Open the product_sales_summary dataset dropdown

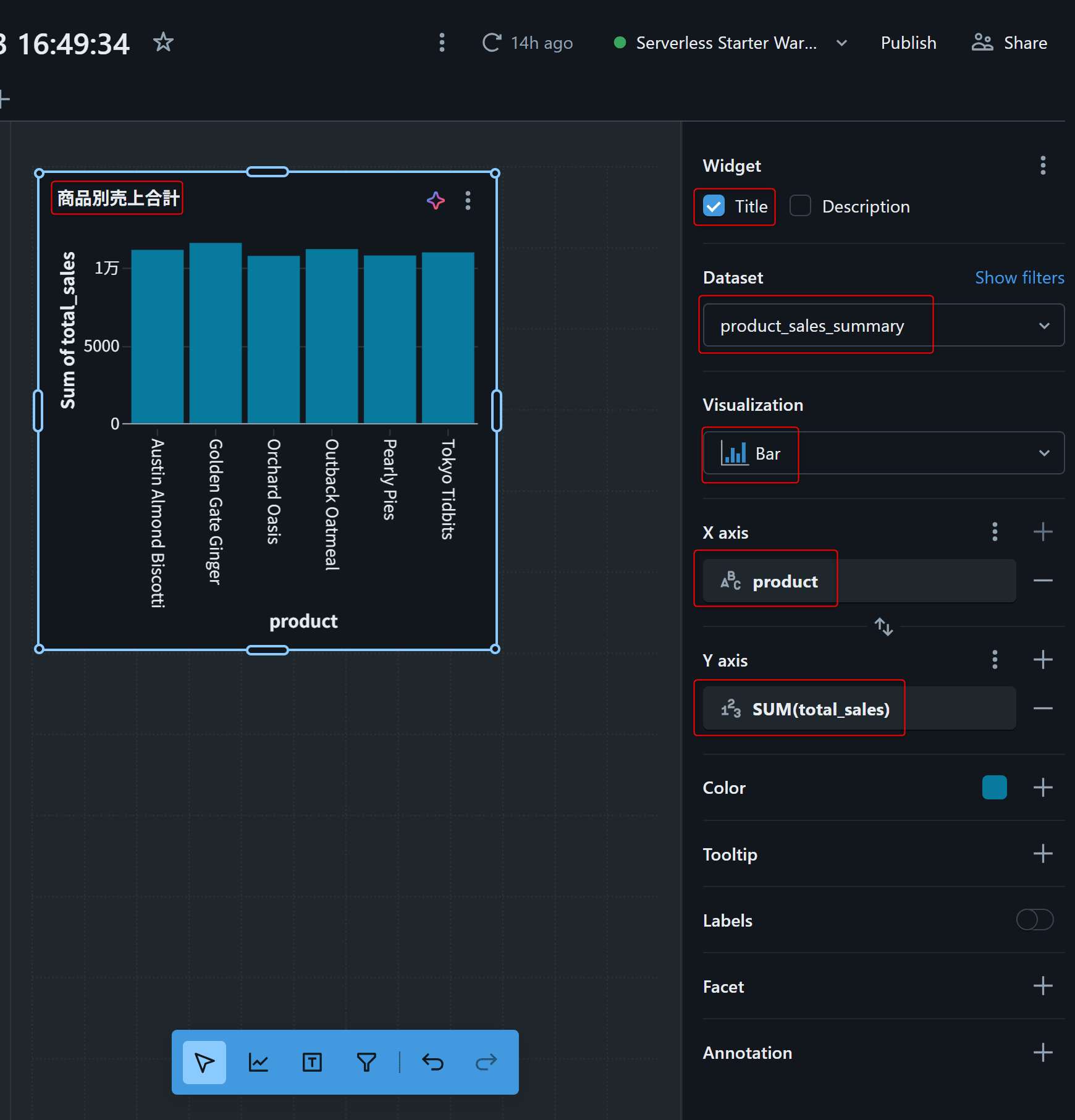click(x=883, y=326)
